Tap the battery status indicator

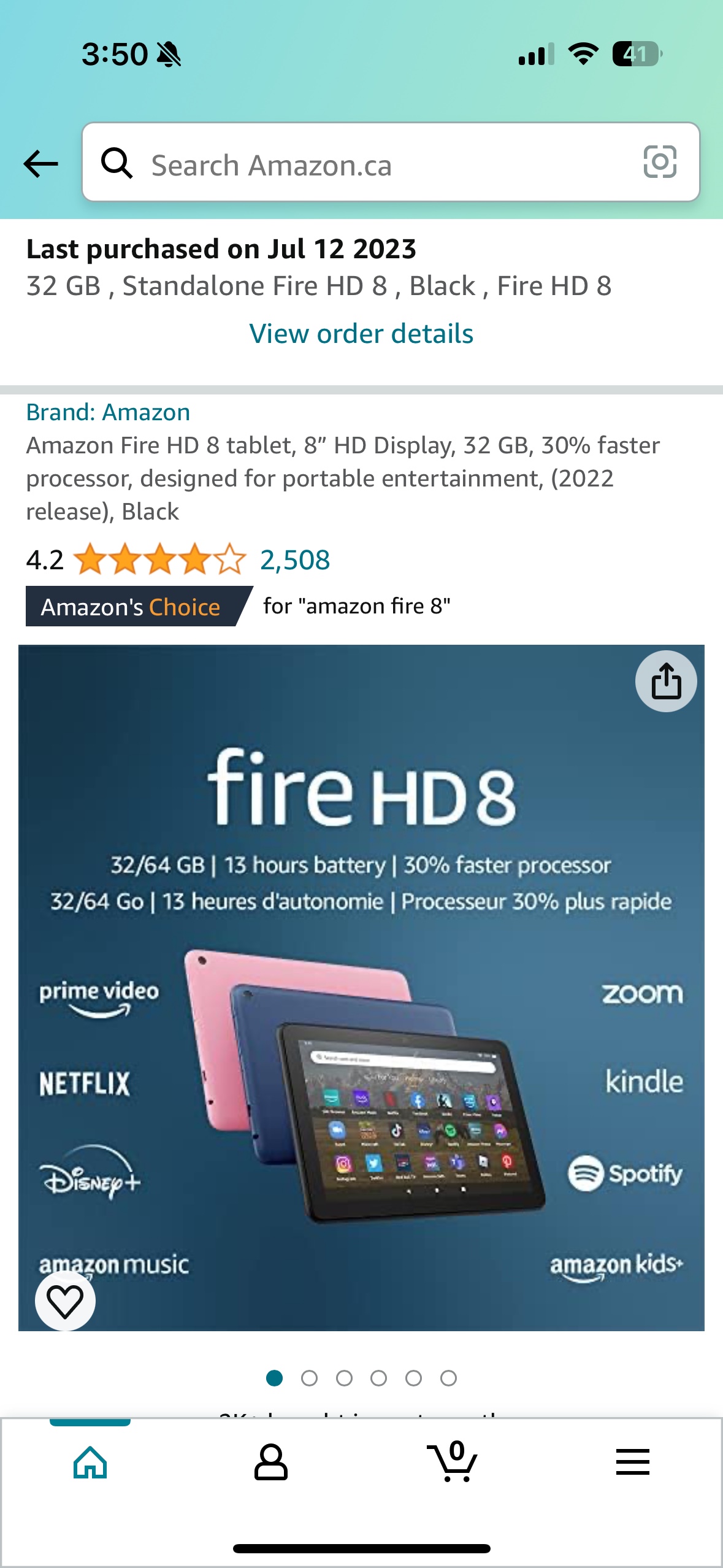tap(637, 54)
